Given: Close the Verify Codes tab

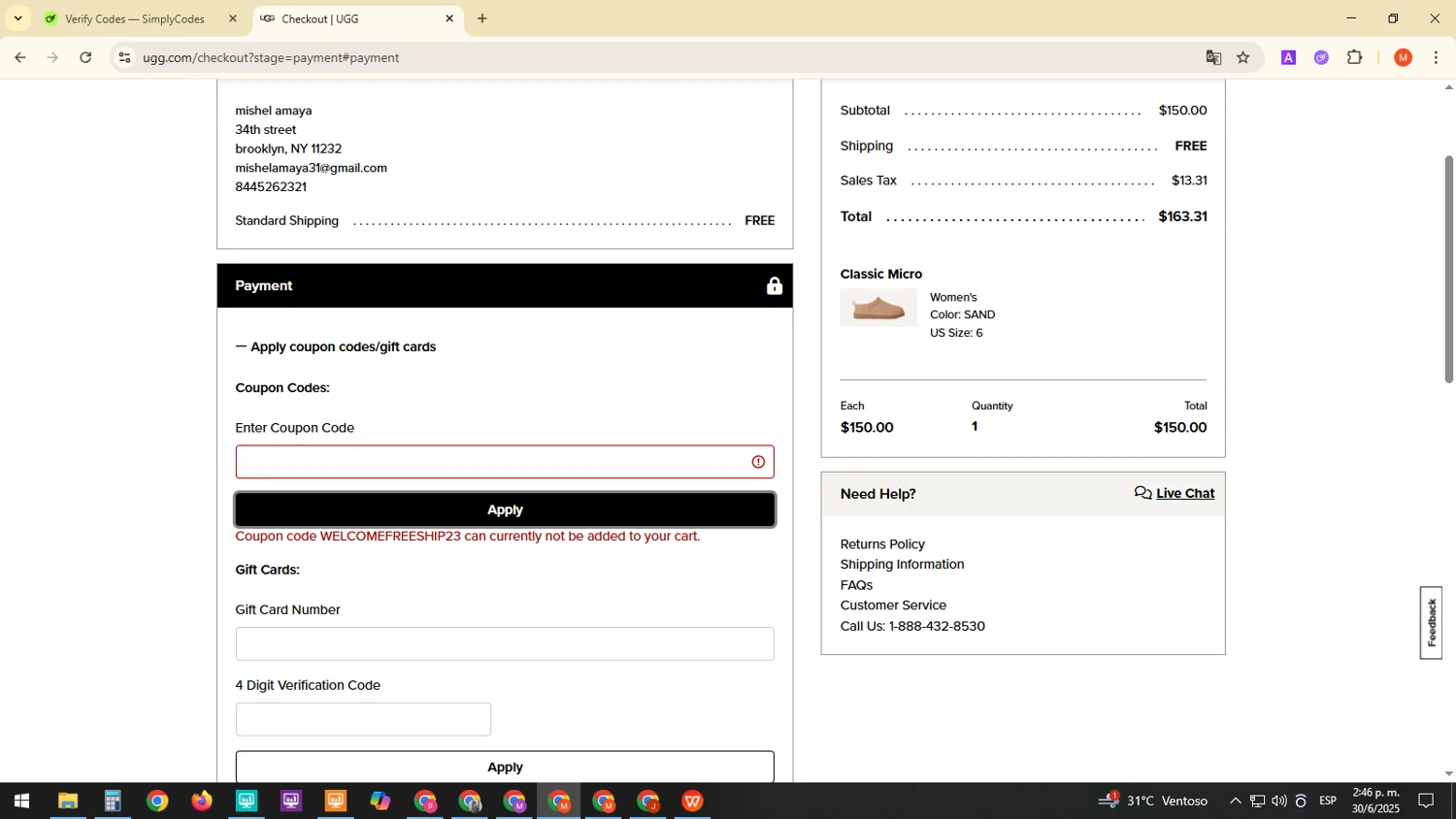Looking at the screenshot, I should (233, 18).
